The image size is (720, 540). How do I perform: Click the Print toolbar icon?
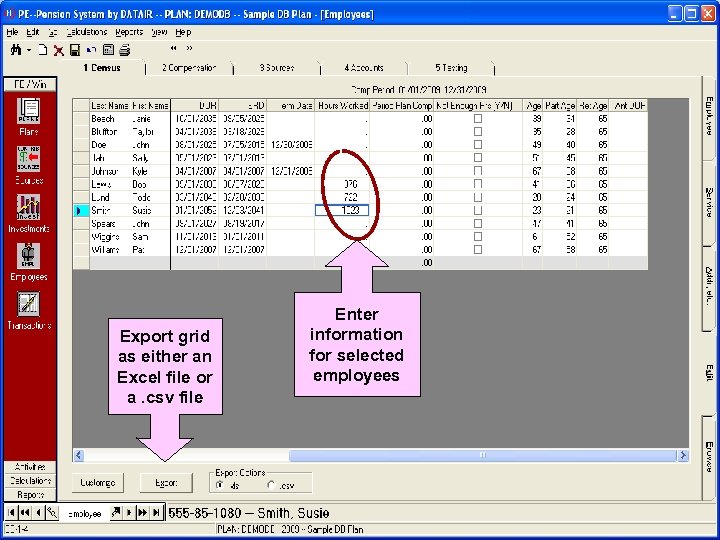coord(124,49)
